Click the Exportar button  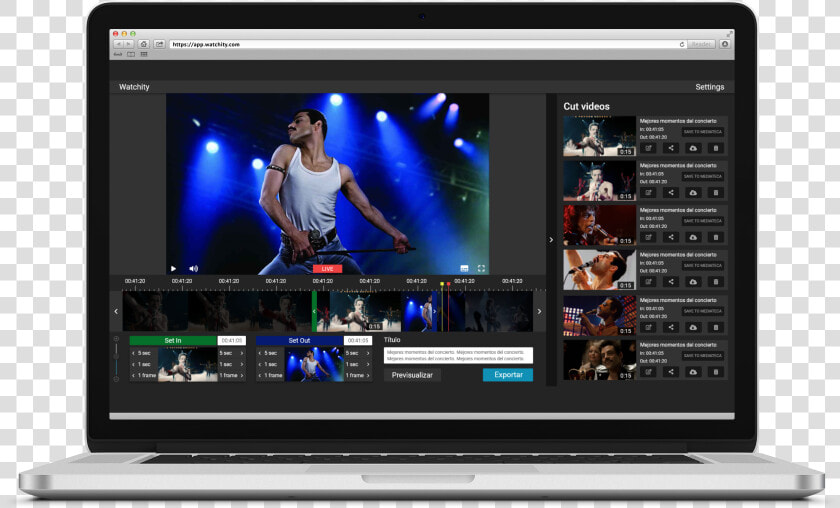508,375
